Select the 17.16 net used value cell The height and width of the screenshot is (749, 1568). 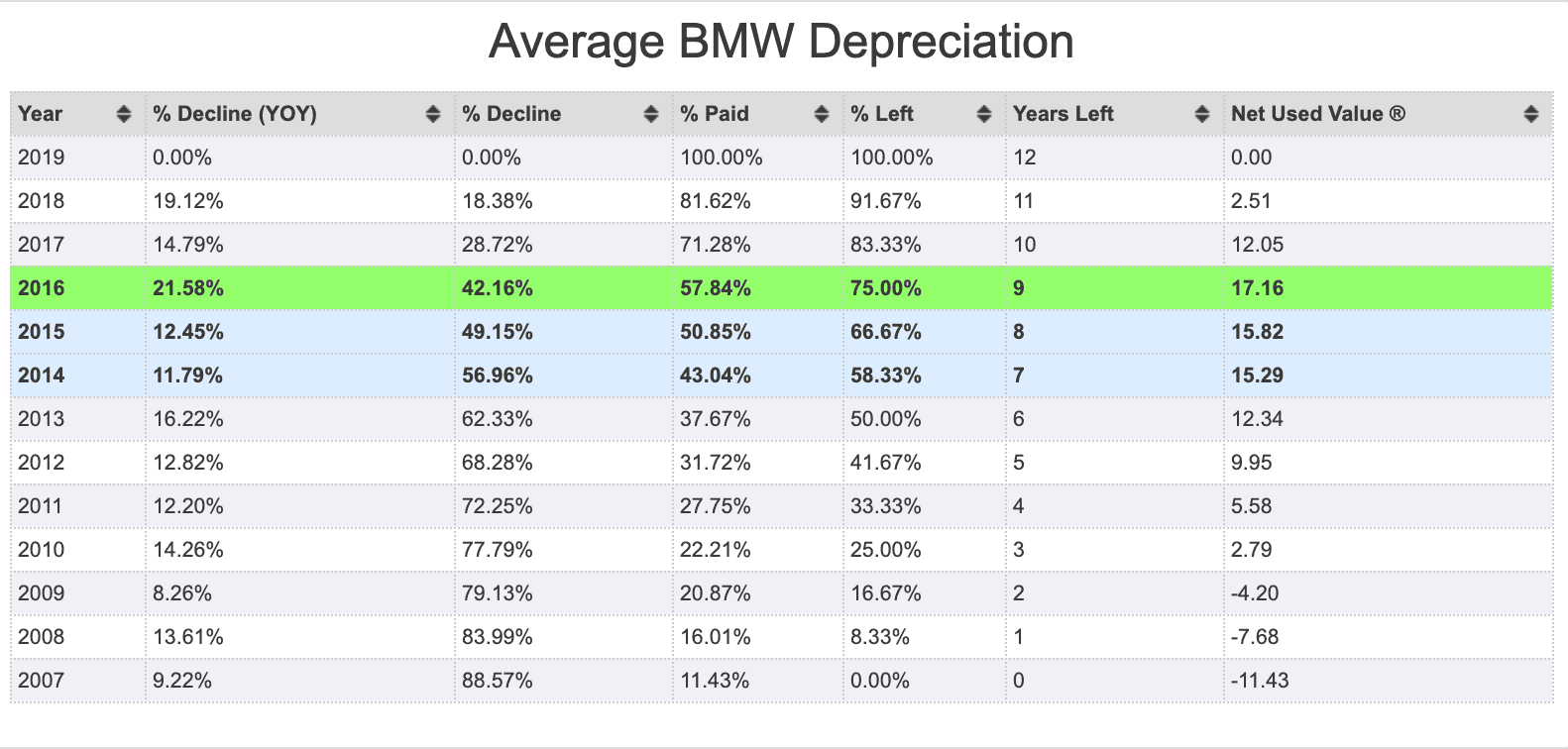(1388, 288)
